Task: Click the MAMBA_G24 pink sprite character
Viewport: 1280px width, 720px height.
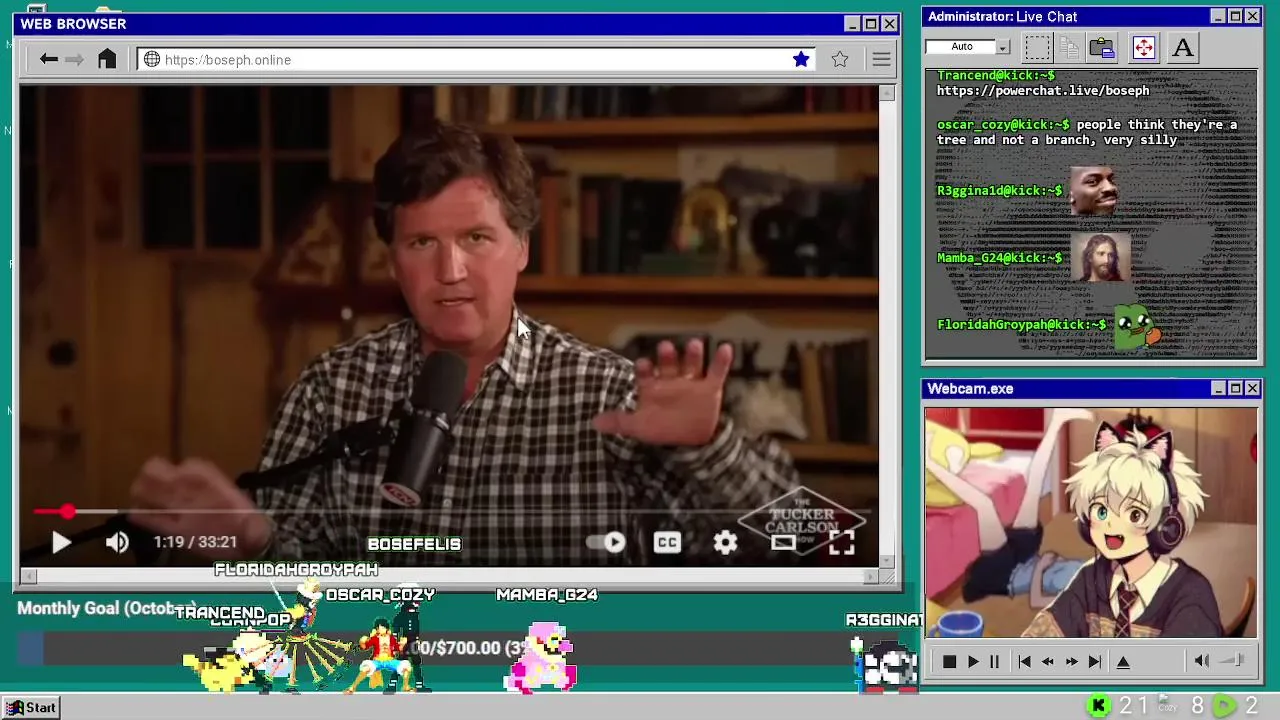Action: point(540,657)
